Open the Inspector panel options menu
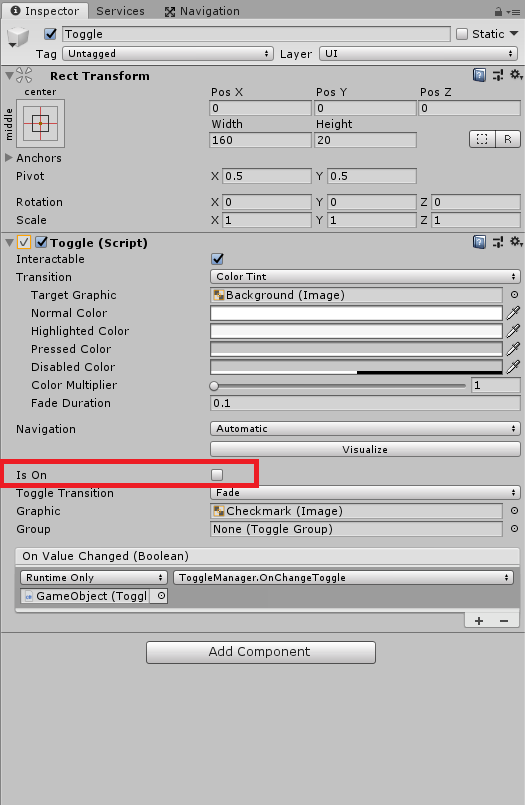 pos(513,11)
